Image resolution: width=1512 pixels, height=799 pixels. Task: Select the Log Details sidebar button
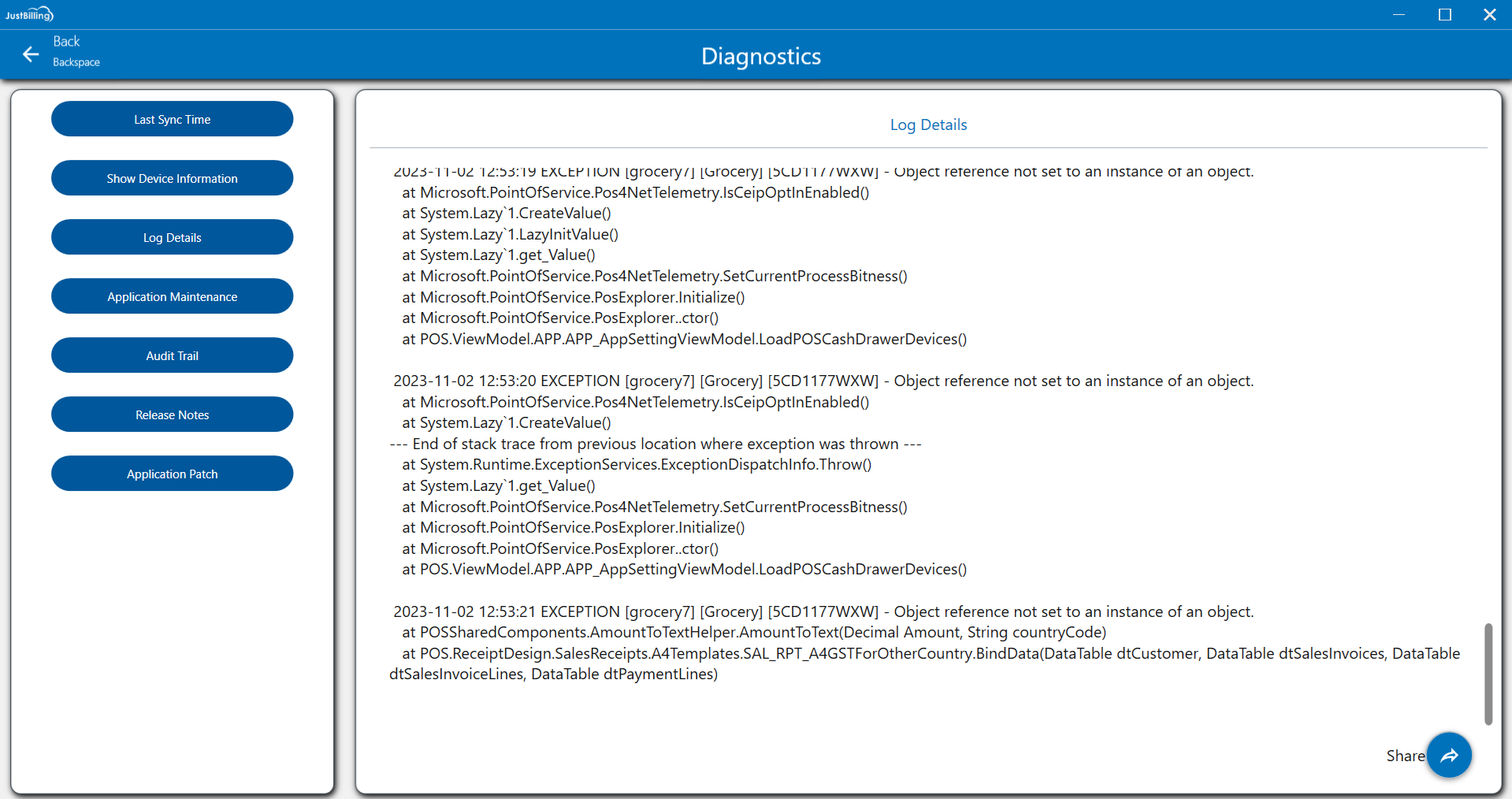(x=172, y=237)
